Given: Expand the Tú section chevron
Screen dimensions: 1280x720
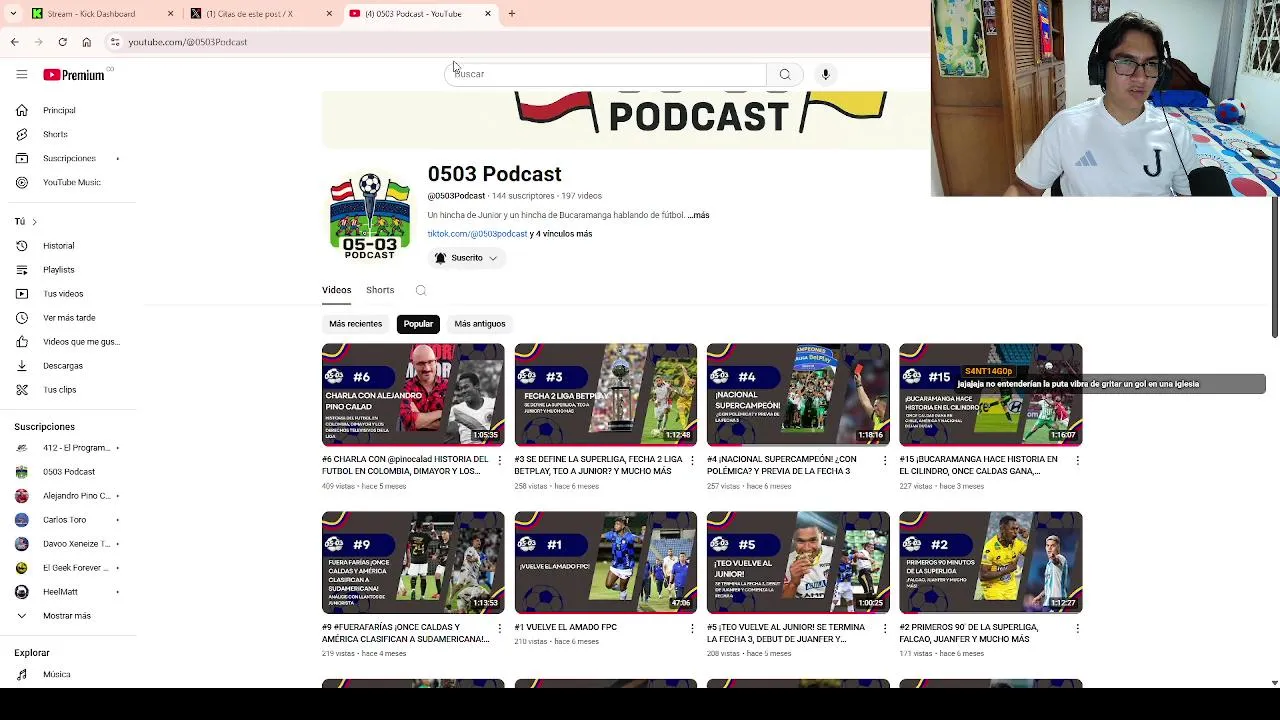Looking at the screenshot, I should coord(34,221).
